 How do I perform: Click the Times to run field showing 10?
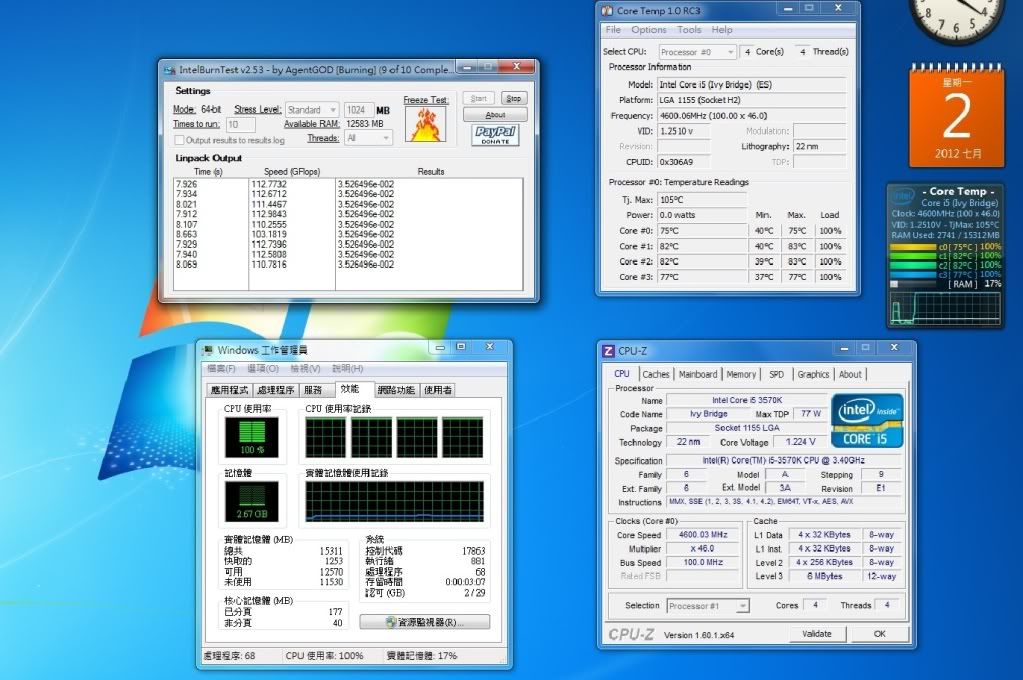[x=240, y=125]
